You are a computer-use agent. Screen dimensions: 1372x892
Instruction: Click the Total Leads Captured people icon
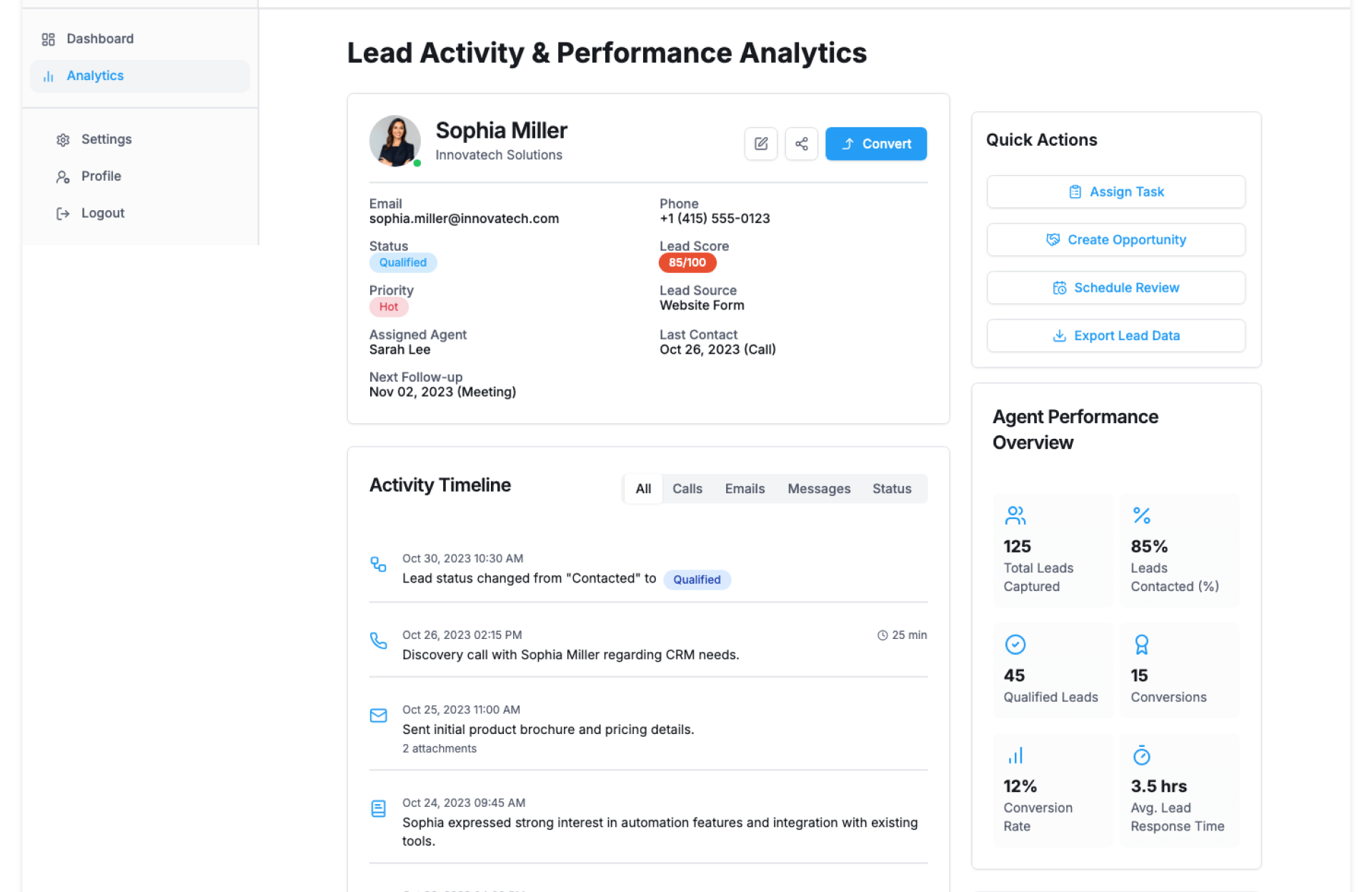point(1015,515)
